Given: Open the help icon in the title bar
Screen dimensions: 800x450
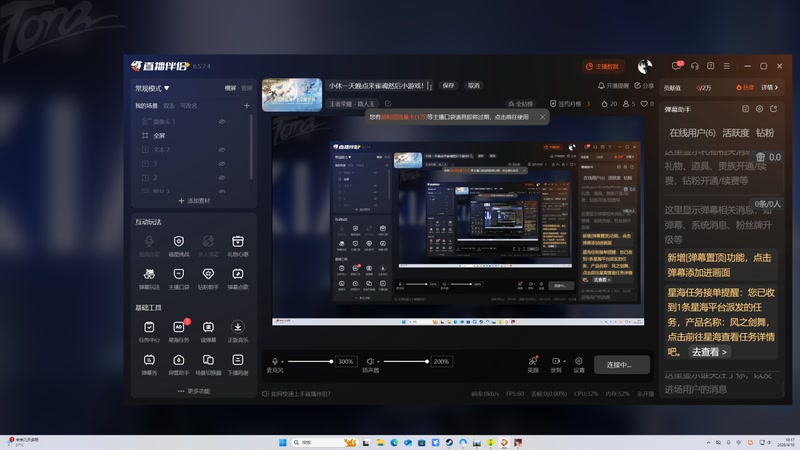Looking at the screenshot, I should [710, 66].
